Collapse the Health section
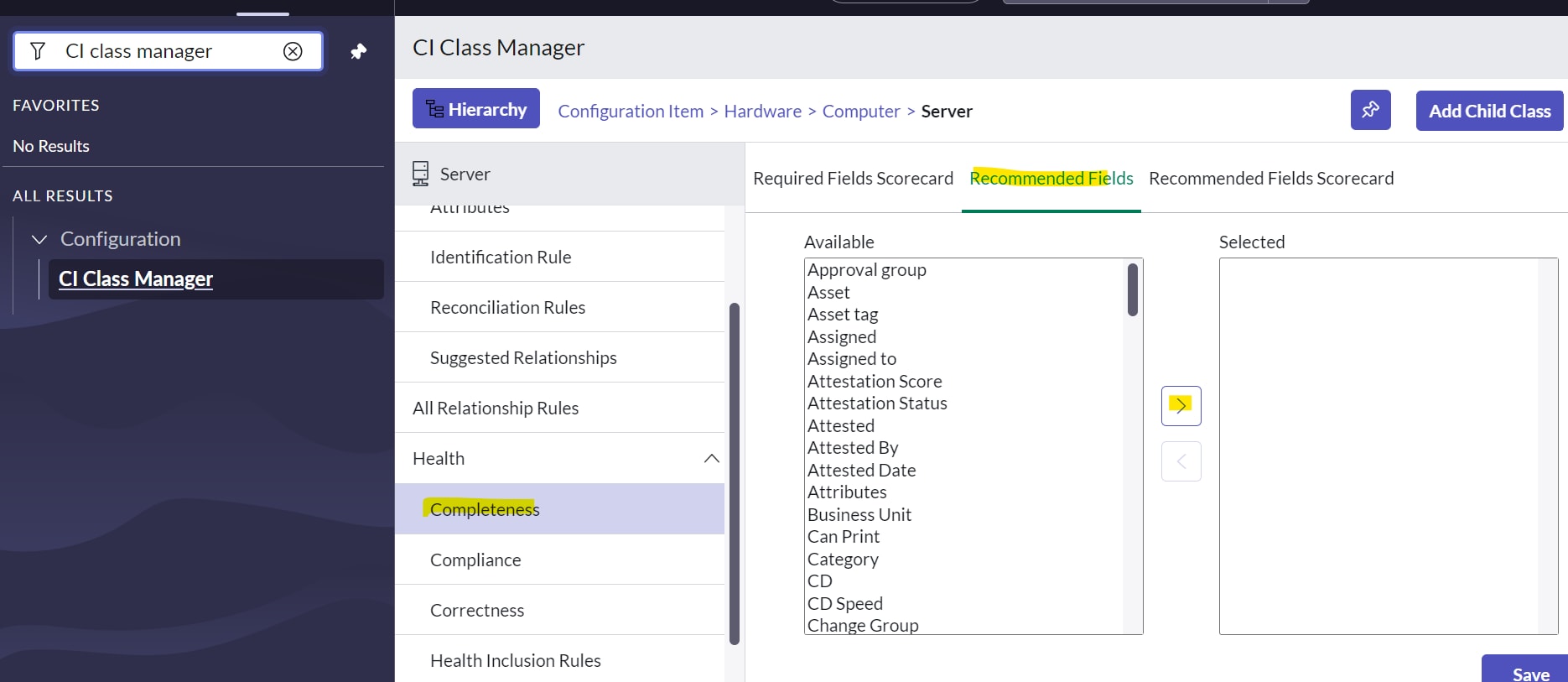This screenshot has width=1568, height=682. coord(711,458)
